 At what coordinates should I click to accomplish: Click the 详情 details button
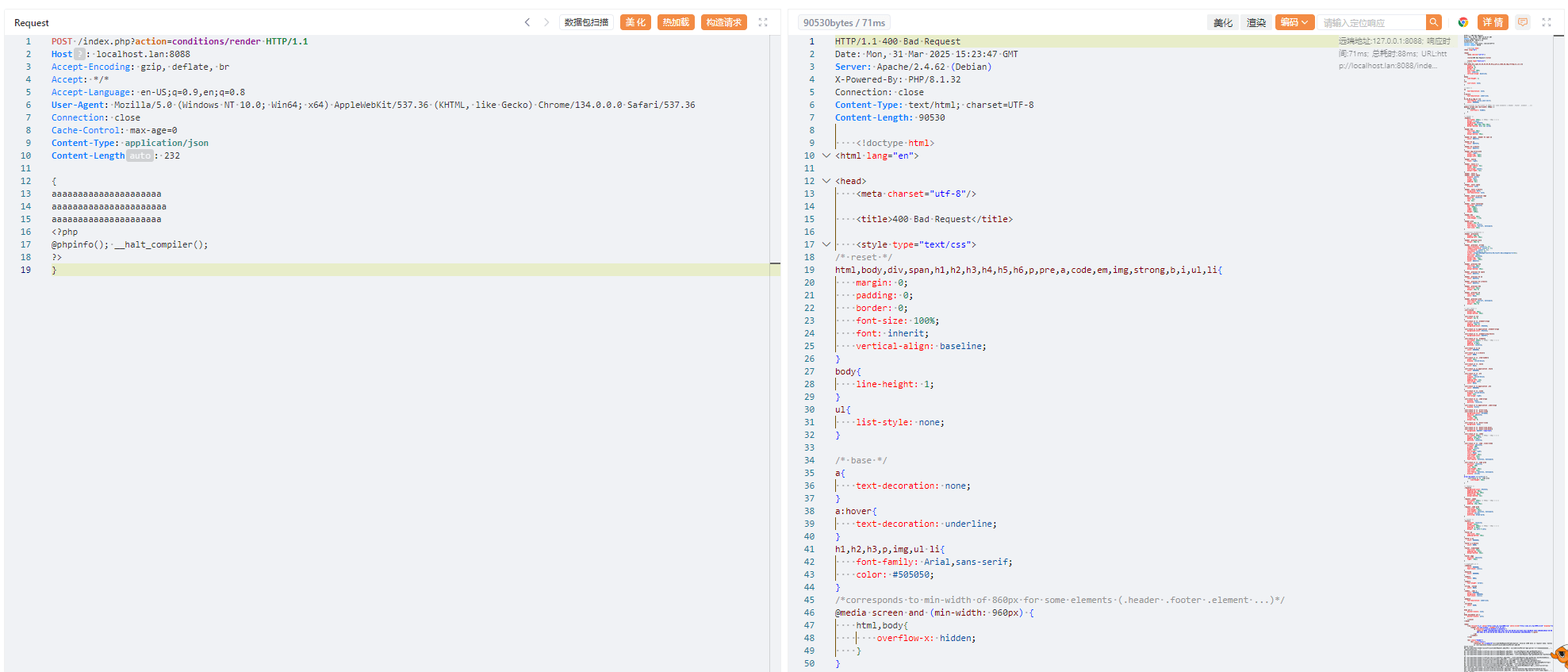click(1493, 22)
